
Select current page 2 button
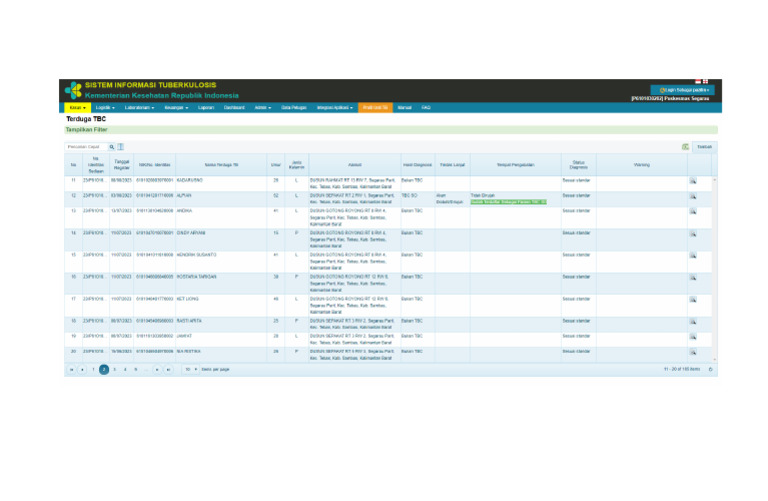click(104, 370)
